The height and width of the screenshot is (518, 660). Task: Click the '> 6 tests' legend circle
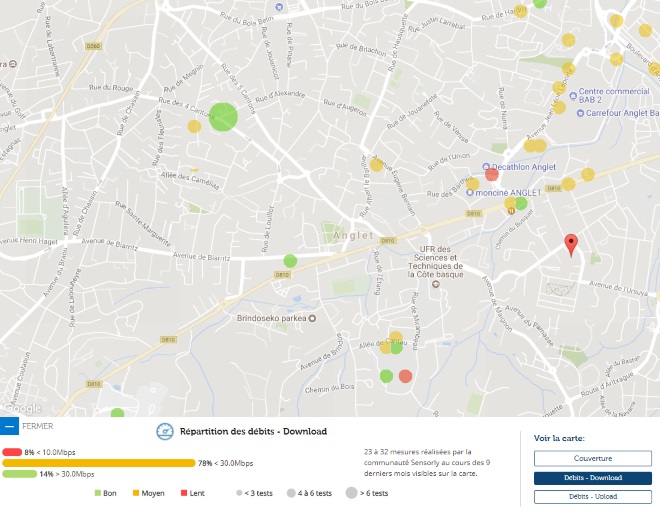click(351, 493)
